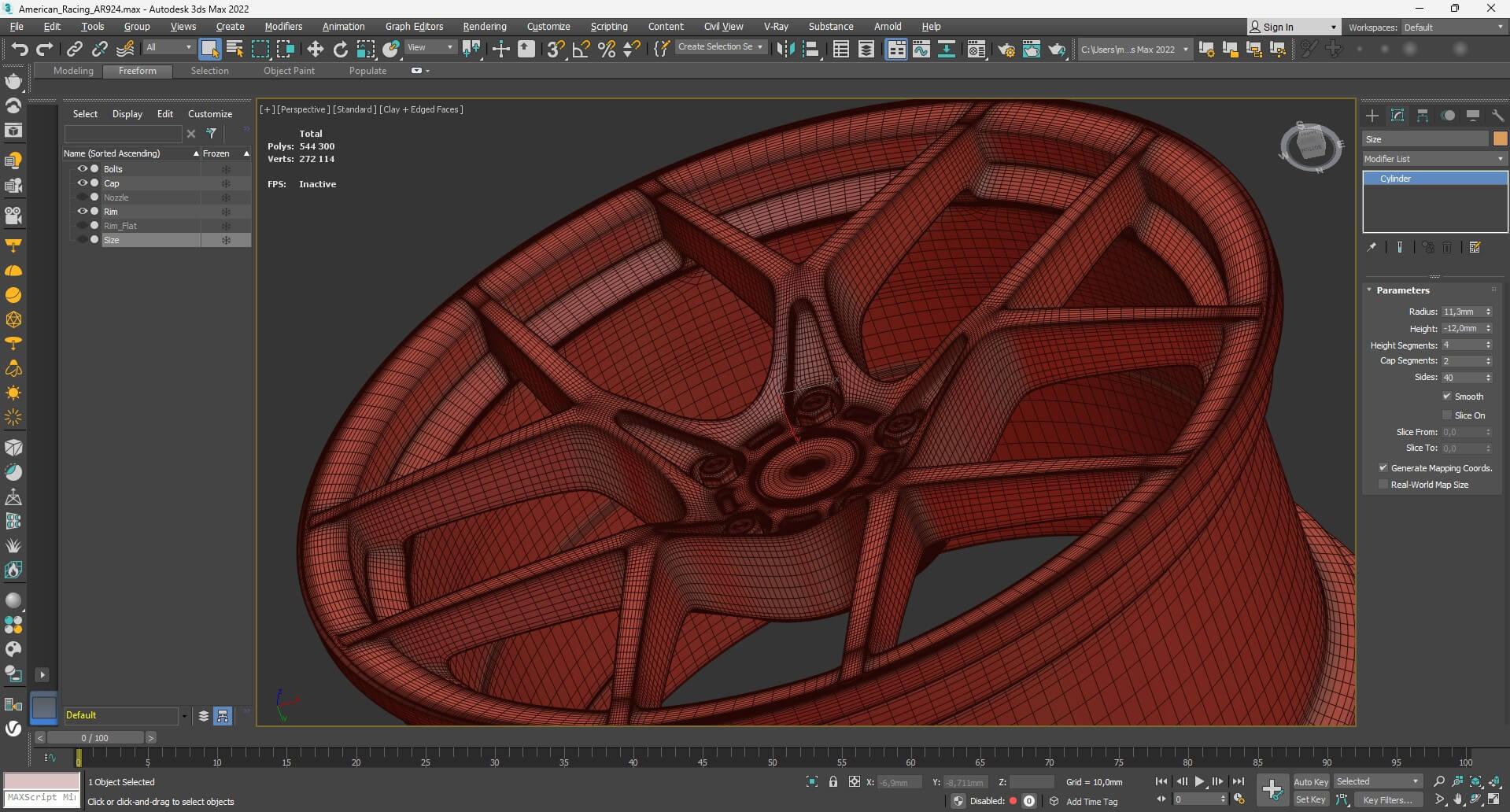
Task: Open the Hierarchy panel icon
Action: click(x=1423, y=116)
